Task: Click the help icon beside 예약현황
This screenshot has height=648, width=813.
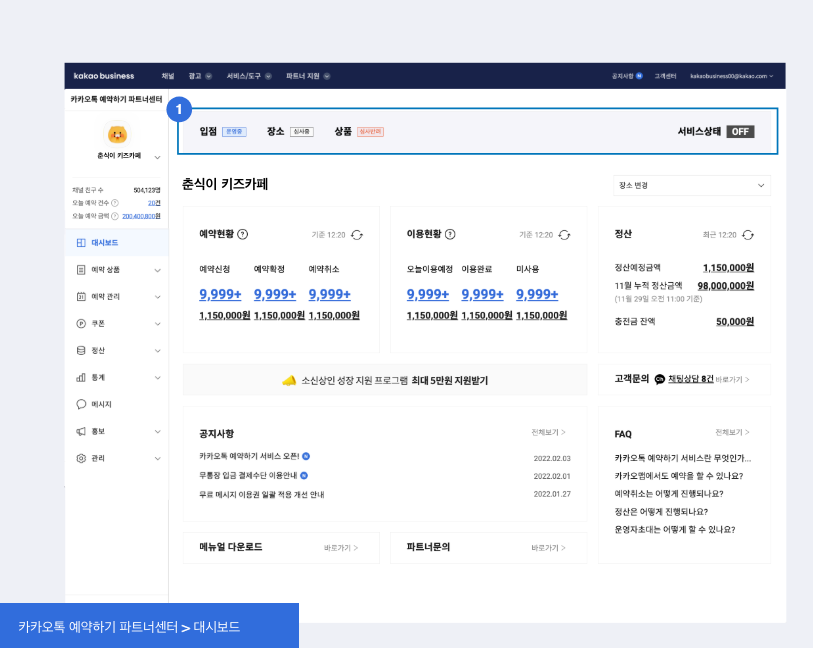Action: point(243,234)
